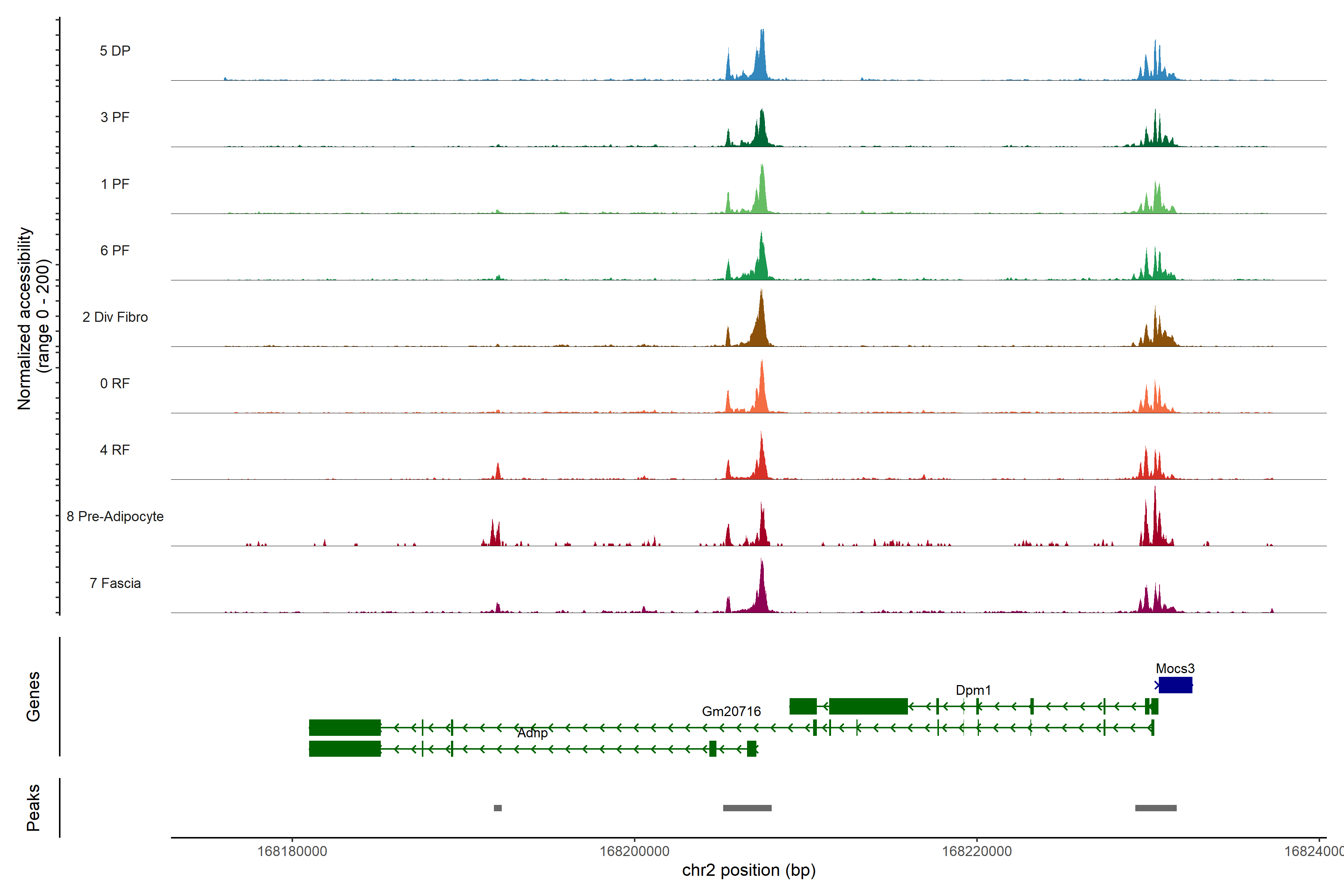1344x896 pixels.
Task: Click the 168220000 axis tick label
Action: [977, 852]
